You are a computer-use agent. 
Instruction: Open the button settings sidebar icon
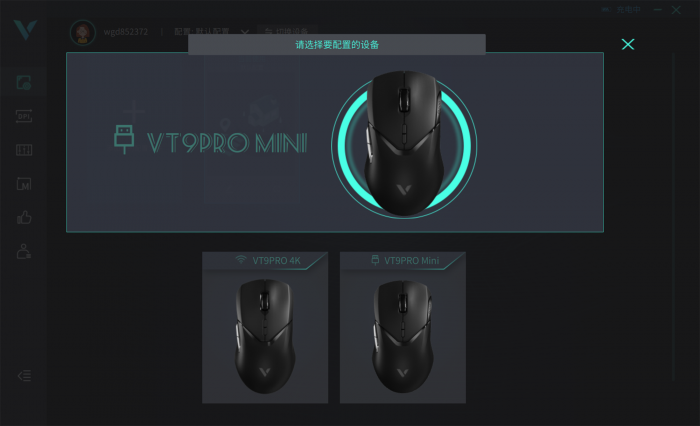coord(24,83)
